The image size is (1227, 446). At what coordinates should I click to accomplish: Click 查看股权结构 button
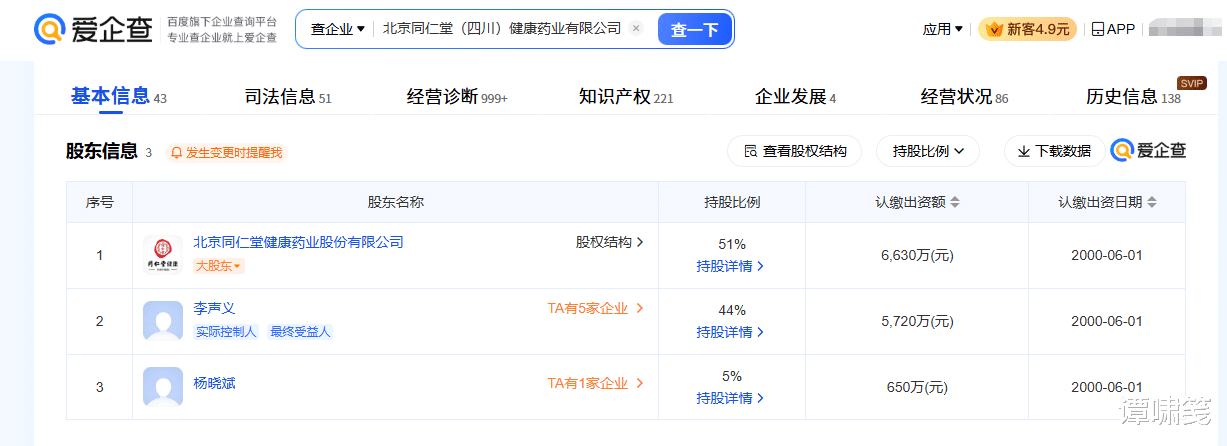point(794,151)
